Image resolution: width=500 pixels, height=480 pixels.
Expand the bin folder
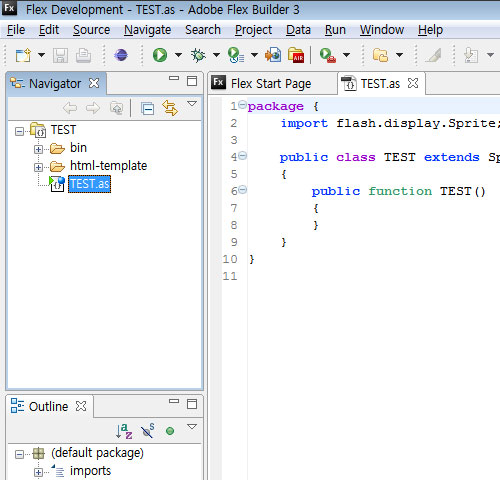click(38, 149)
